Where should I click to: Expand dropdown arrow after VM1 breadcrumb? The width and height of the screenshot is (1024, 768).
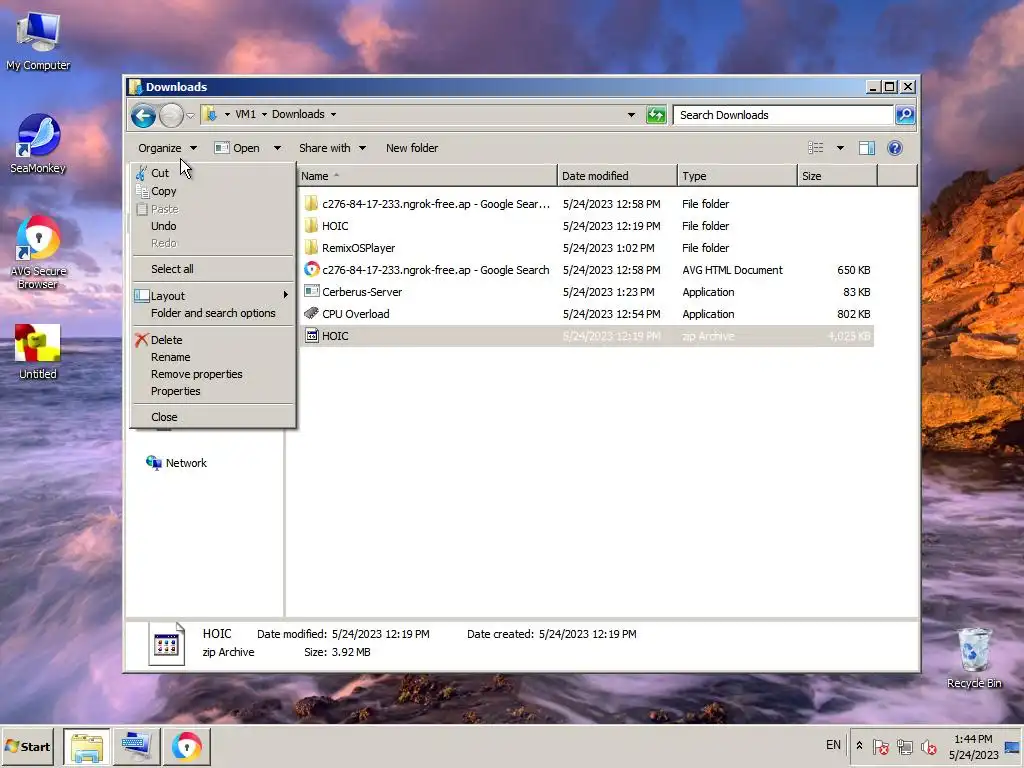(264, 114)
